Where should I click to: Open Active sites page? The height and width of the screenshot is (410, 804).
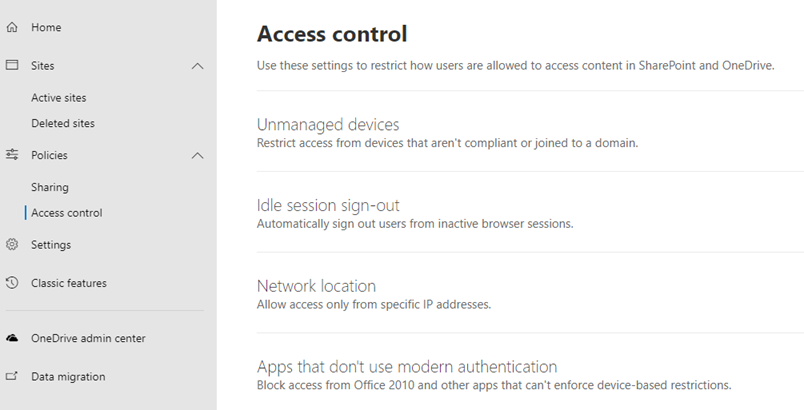pyautogui.click(x=59, y=98)
